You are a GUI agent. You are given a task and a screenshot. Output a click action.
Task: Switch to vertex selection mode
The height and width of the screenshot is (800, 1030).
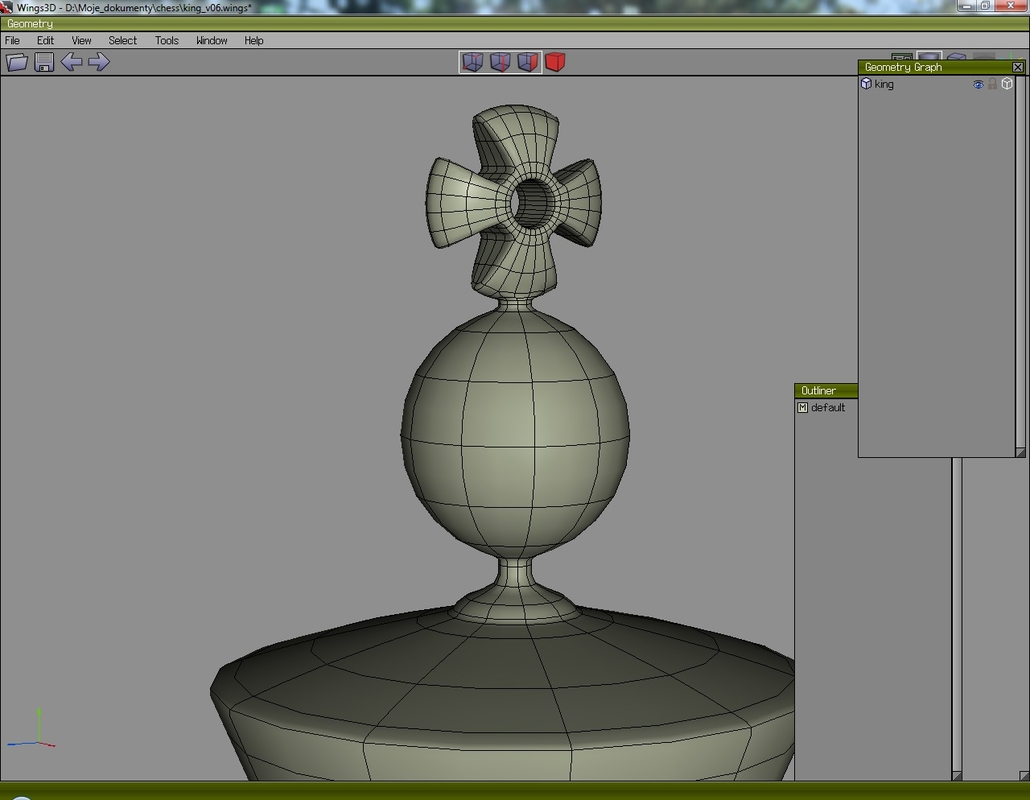[x=473, y=63]
